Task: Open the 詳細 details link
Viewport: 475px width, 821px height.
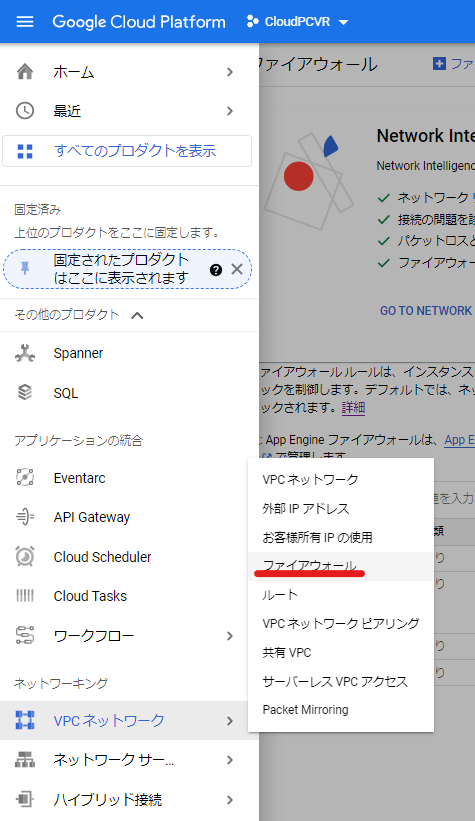Action: [x=354, y=407]
